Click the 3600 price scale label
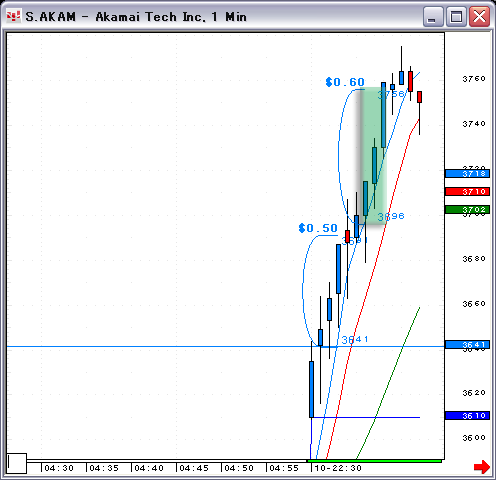The height and width of the screenshot is (480, 496). coord(474,438)
